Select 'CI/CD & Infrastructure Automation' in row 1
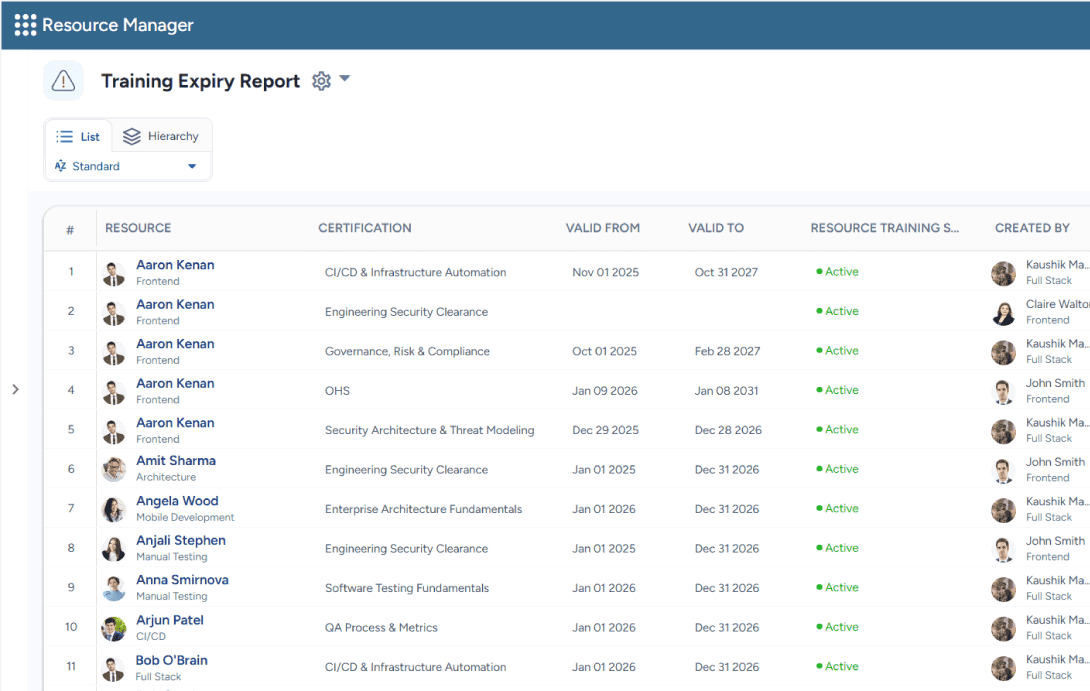Image resolution: width=1090 pixels, height=691 pixels. pos(416,273)
